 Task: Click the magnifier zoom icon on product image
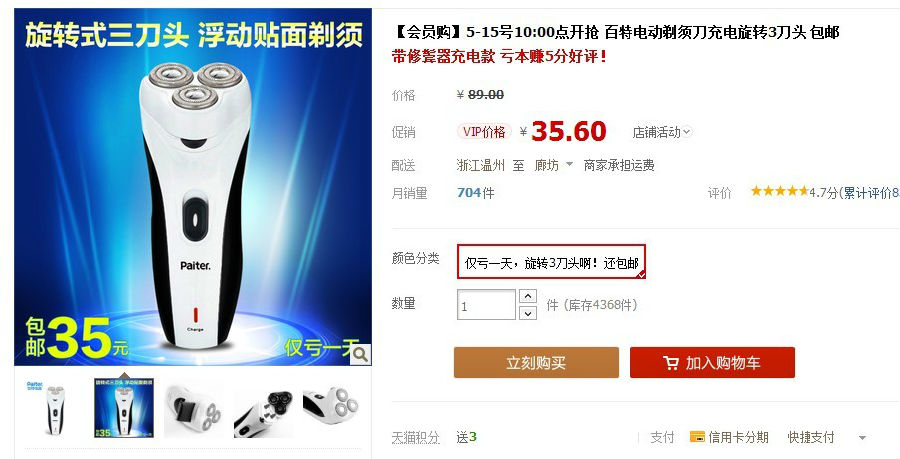click(360, 355)
